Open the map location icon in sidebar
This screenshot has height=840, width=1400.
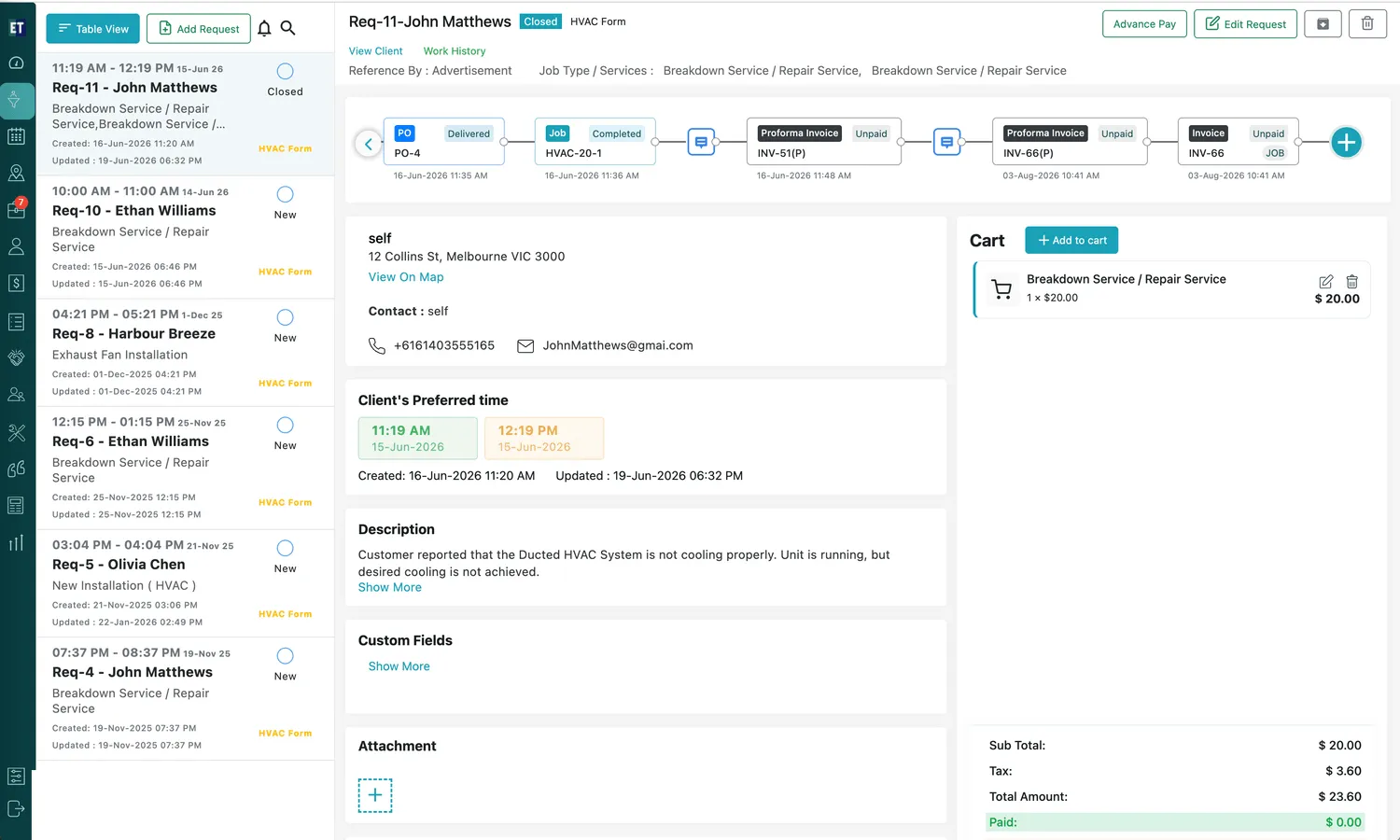[x=16, y=173]
